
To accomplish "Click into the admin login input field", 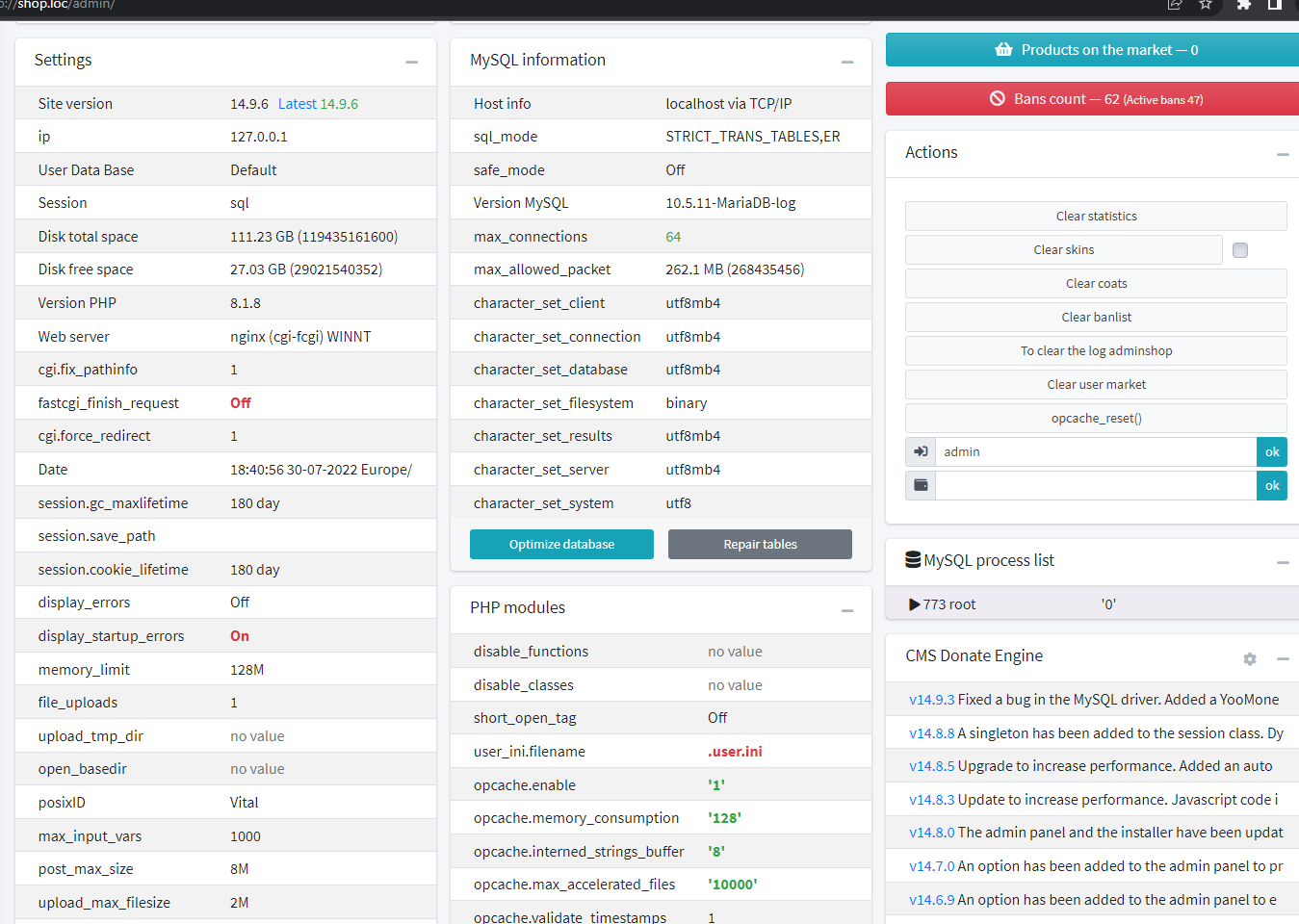I will coord(1096,452).
